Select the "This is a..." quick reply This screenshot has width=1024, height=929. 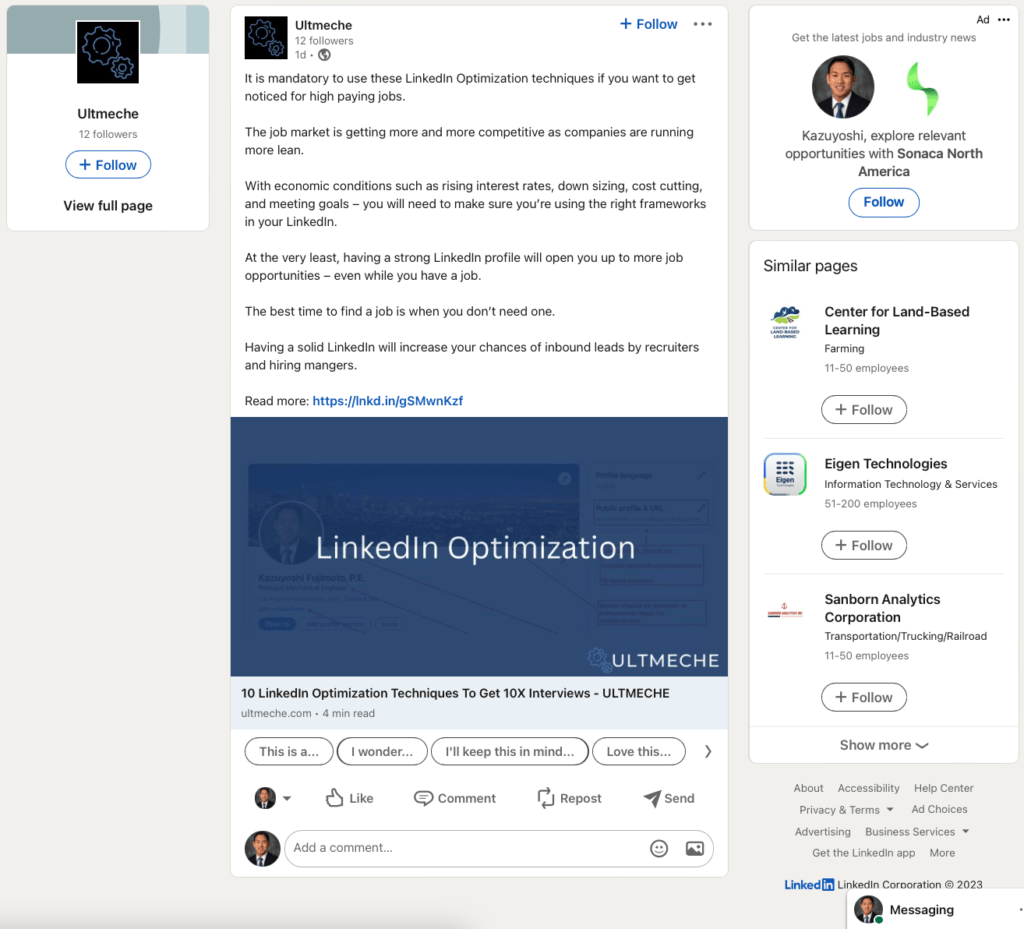[x=289, y=751]
